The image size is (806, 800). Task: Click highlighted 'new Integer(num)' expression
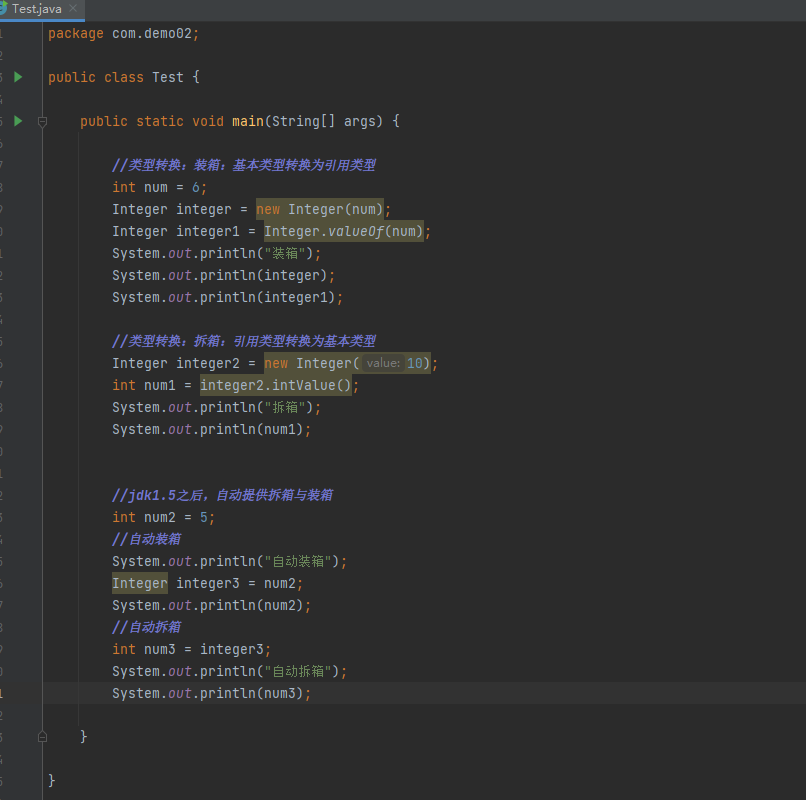322,210
